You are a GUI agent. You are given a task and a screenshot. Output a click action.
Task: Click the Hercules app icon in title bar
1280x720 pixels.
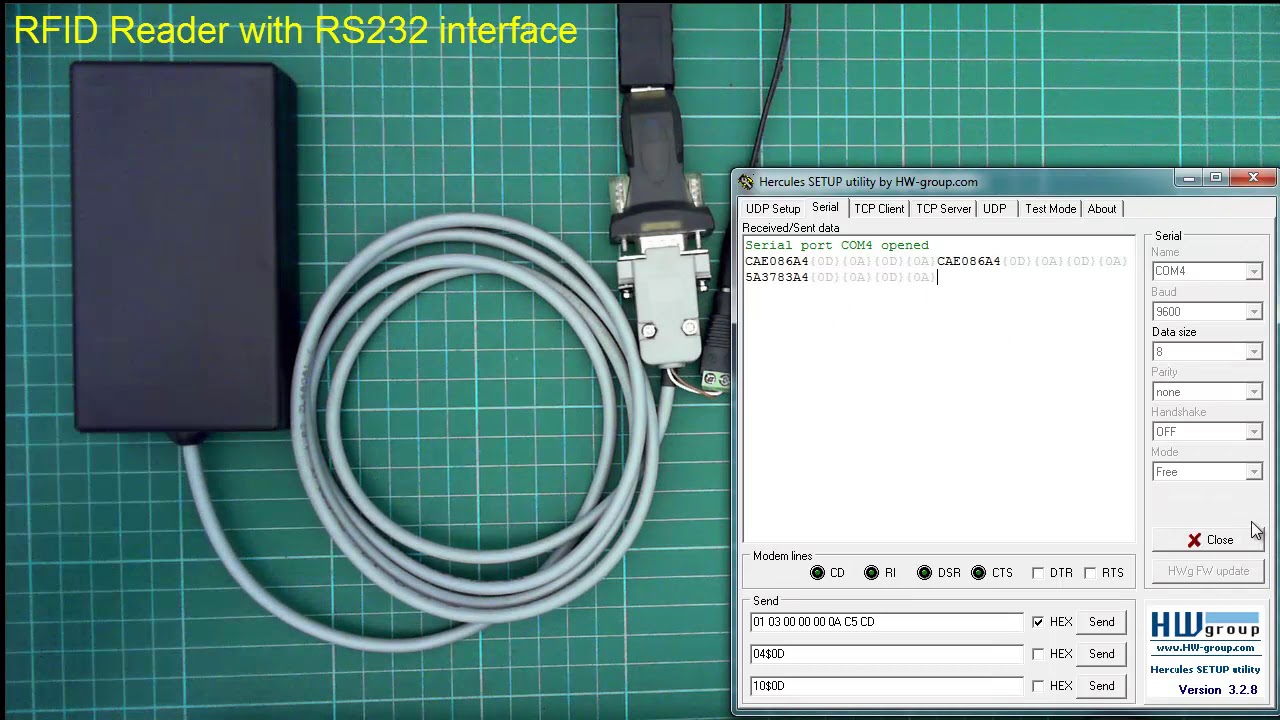click(x=746, y=182)
